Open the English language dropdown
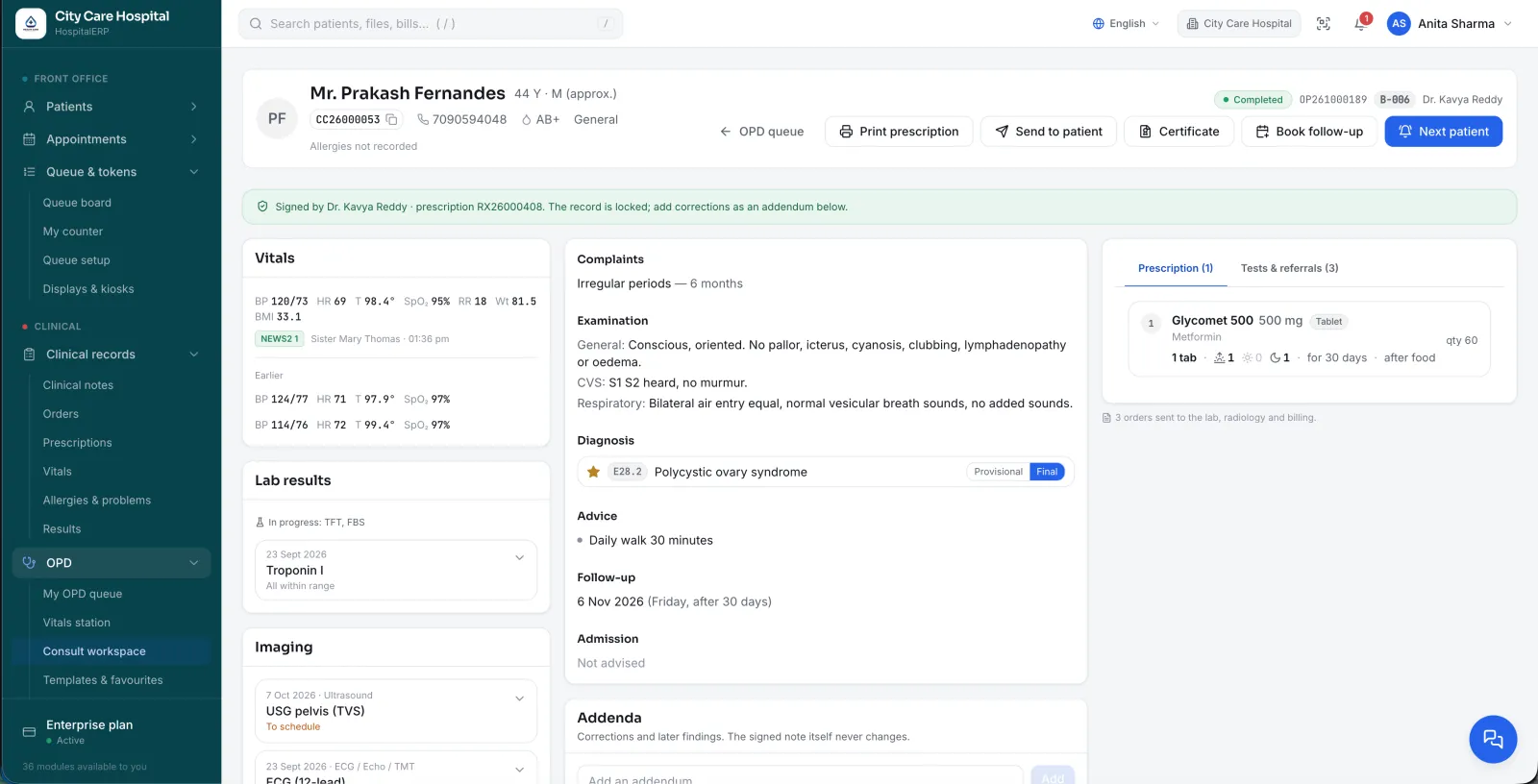Image resolution: width=1538 pixels, height=784 pixels. [1126, 24]
